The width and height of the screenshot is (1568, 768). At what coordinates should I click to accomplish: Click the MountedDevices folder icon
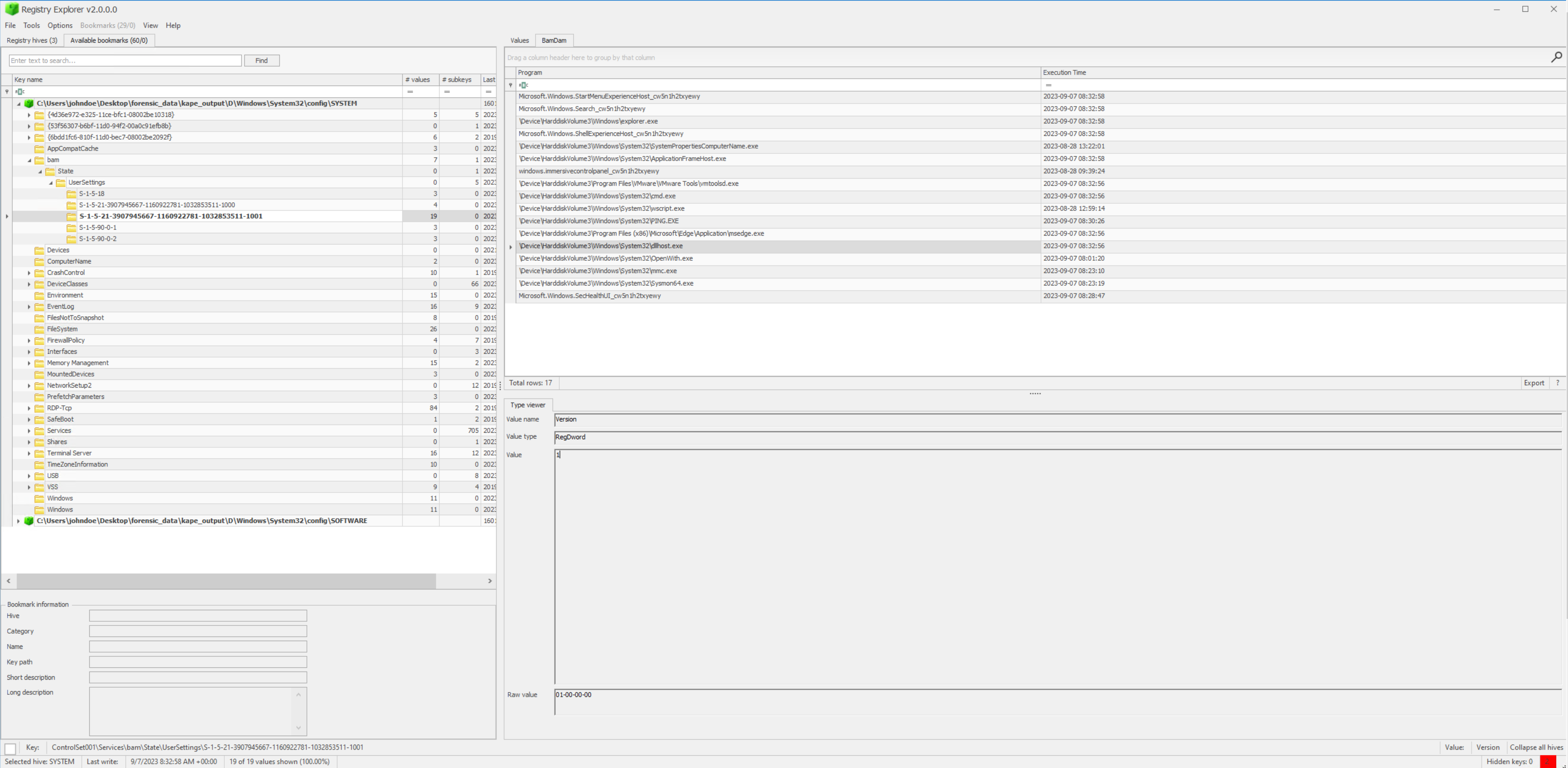tap(39, 374)
